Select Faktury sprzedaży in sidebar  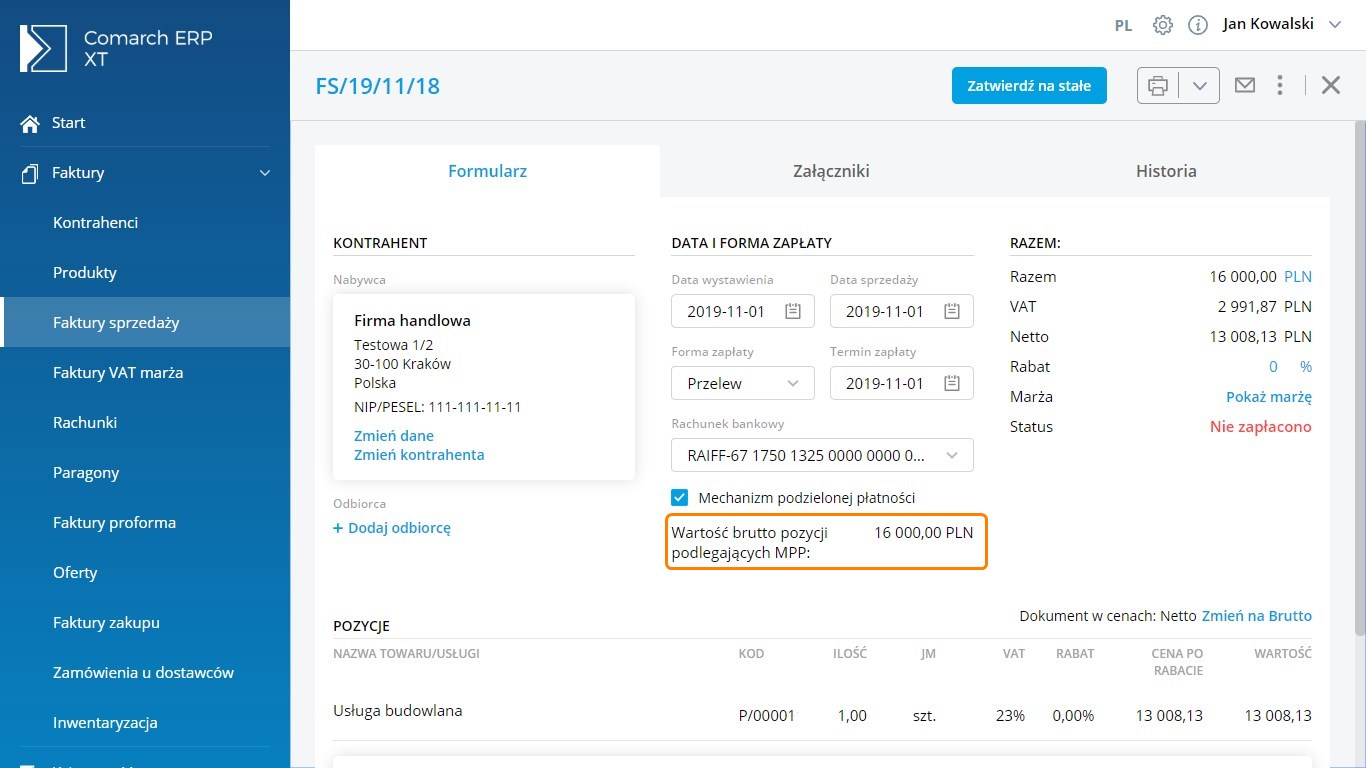click(145, 322)
